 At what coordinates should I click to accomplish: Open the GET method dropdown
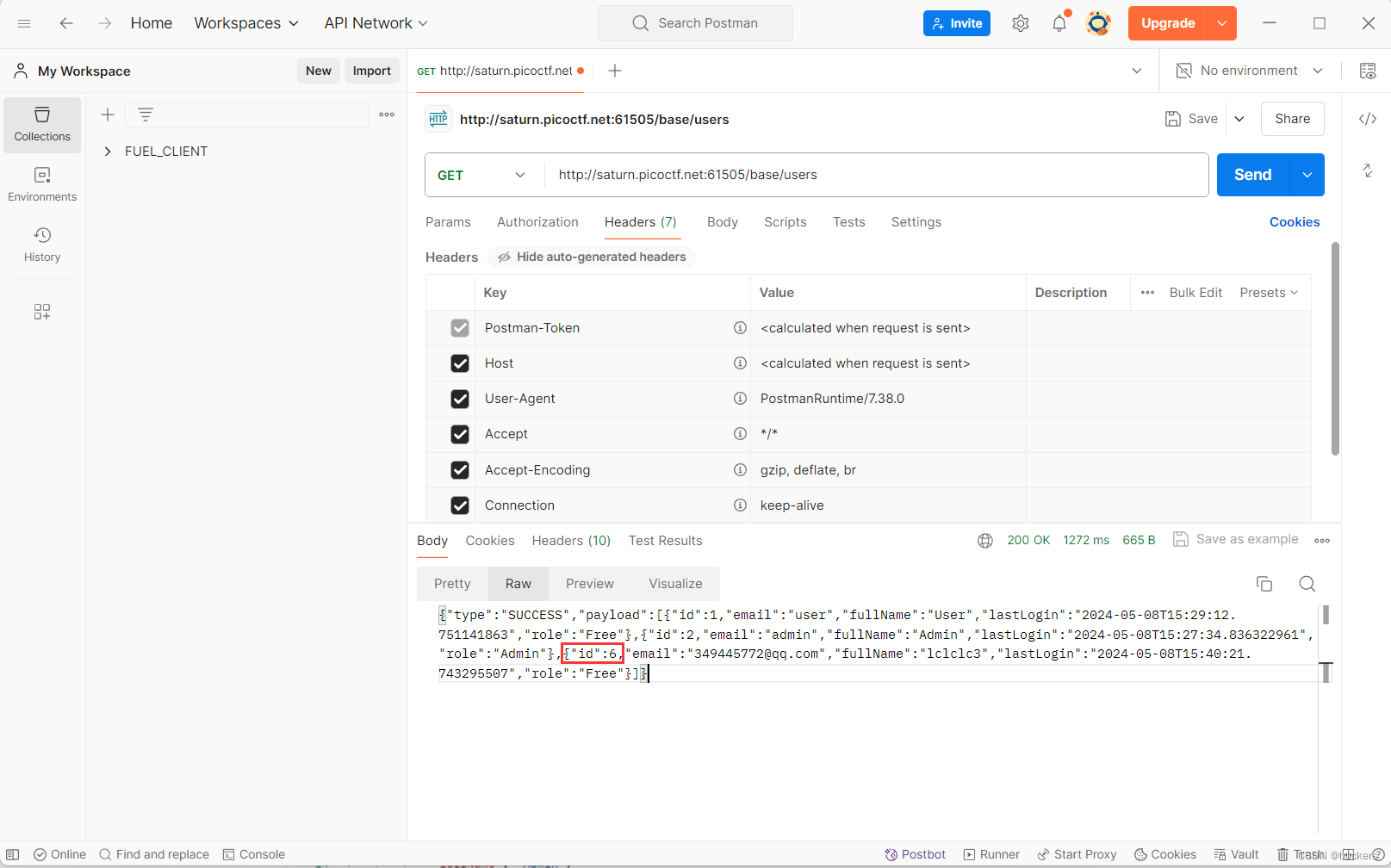pyautogui.click(x=481, y=175)
